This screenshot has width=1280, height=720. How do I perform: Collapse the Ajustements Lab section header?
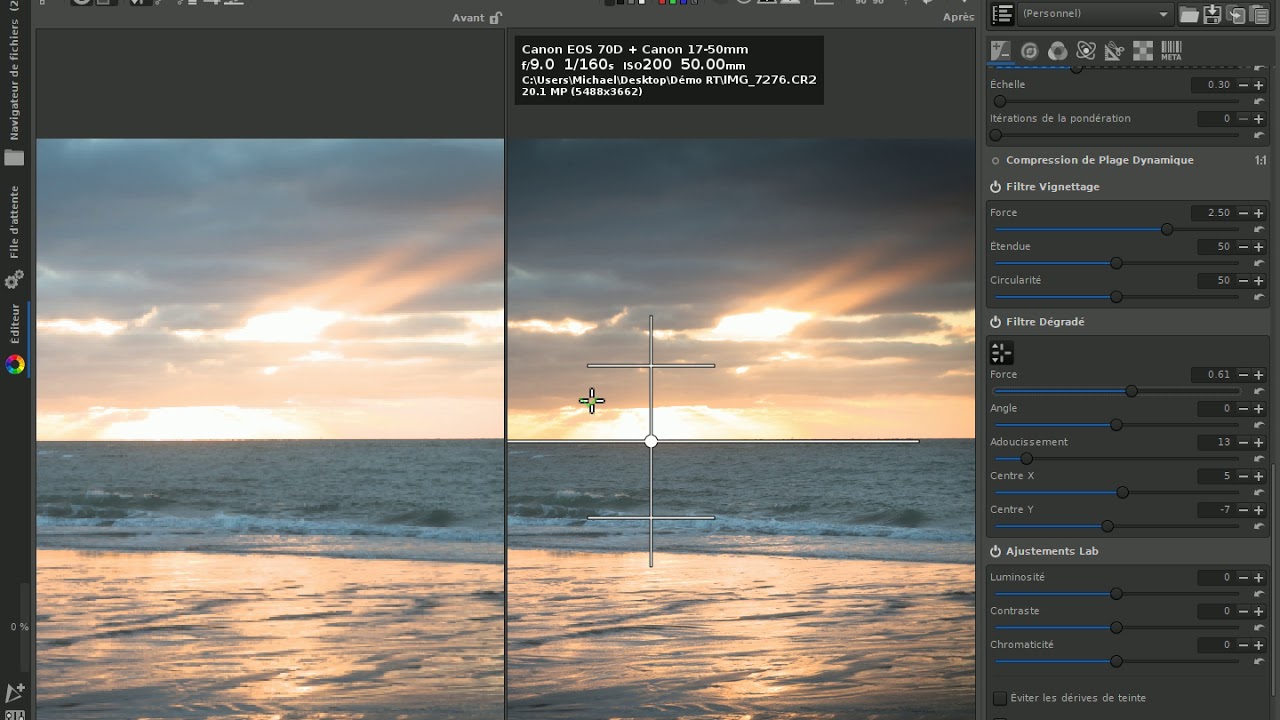(x=1052, y=551)
